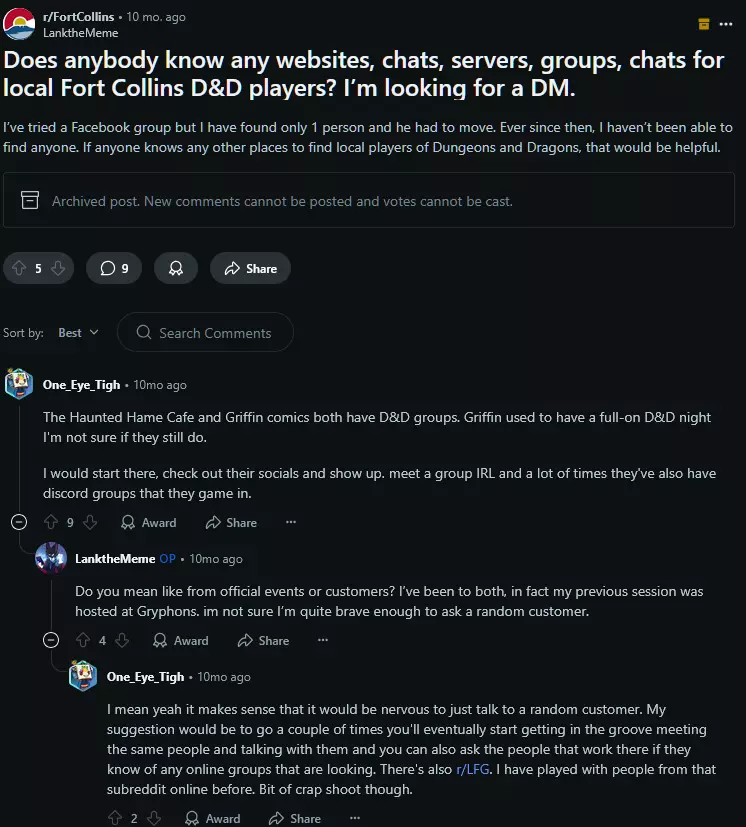Give an award to the post
Viewport: 746px width, 827px height.
[176, 268]
